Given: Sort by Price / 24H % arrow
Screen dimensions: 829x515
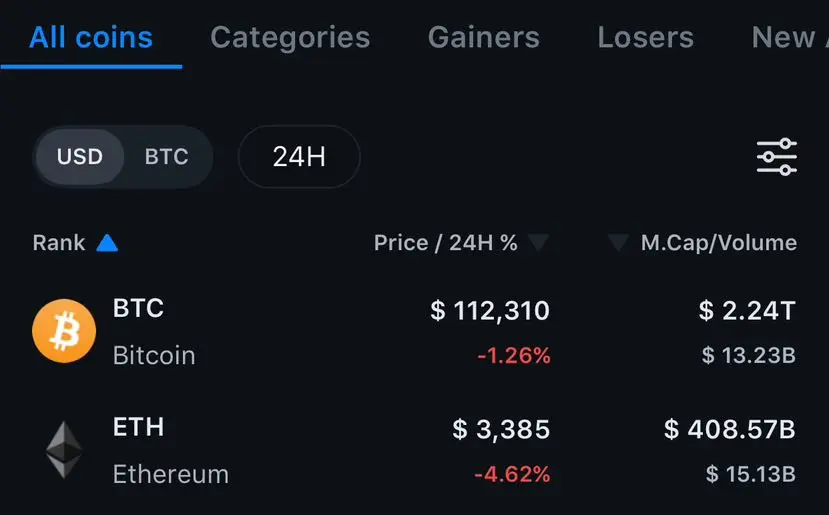Looking at the screenshot, I should coord(539,243).
